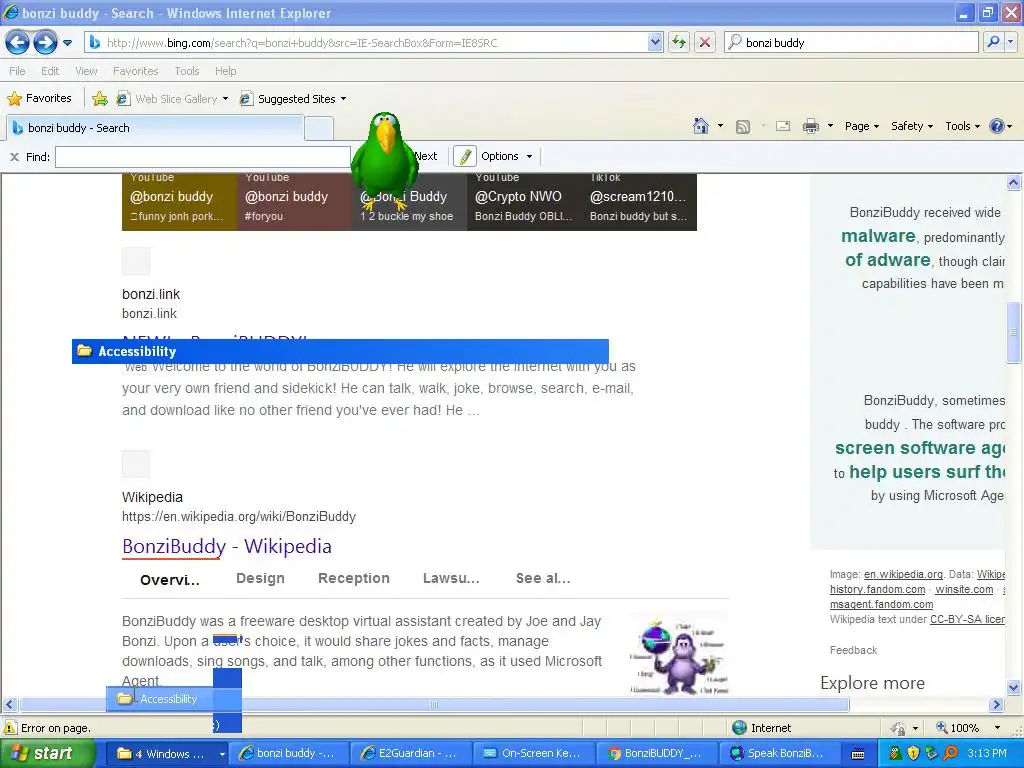The image size is (1024, 768).
Task: Click the horizontal scrollbar right arrow
Action: pos(997,705)
